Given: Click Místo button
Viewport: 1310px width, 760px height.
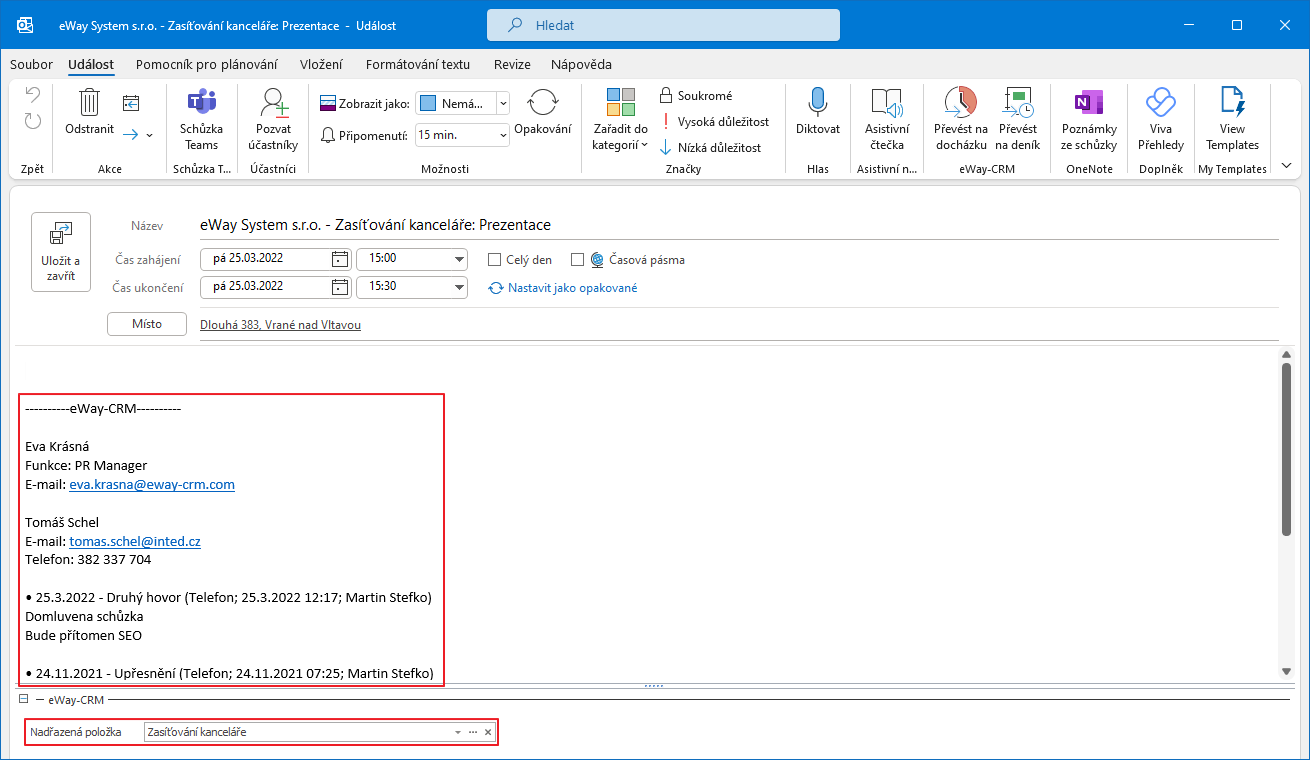Looking at the screenshot, I should pyautogui.click(x=147, y=324).
